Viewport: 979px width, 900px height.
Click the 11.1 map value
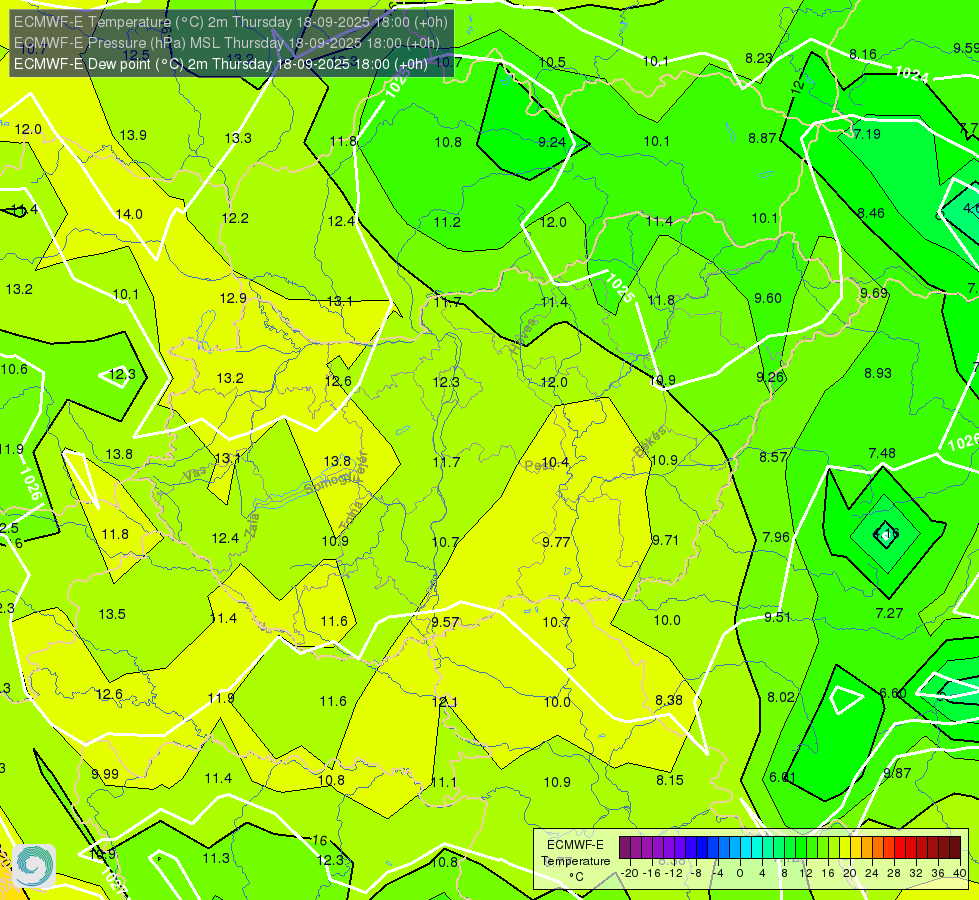[x=444, y=782]
